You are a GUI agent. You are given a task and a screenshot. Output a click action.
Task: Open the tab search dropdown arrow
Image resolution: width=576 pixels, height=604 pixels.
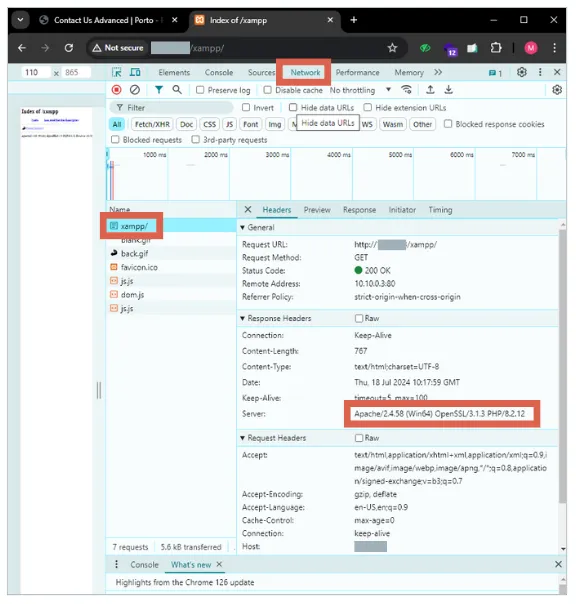tap(20, 20)
